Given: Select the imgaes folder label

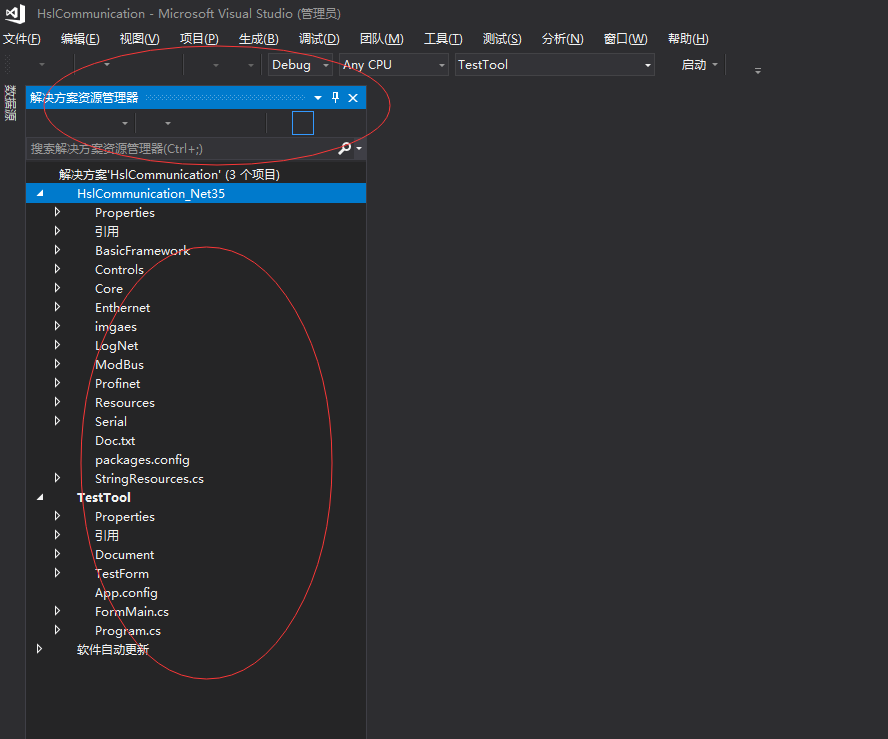Looking at the screenshot, I should click(x=116, y=327).
